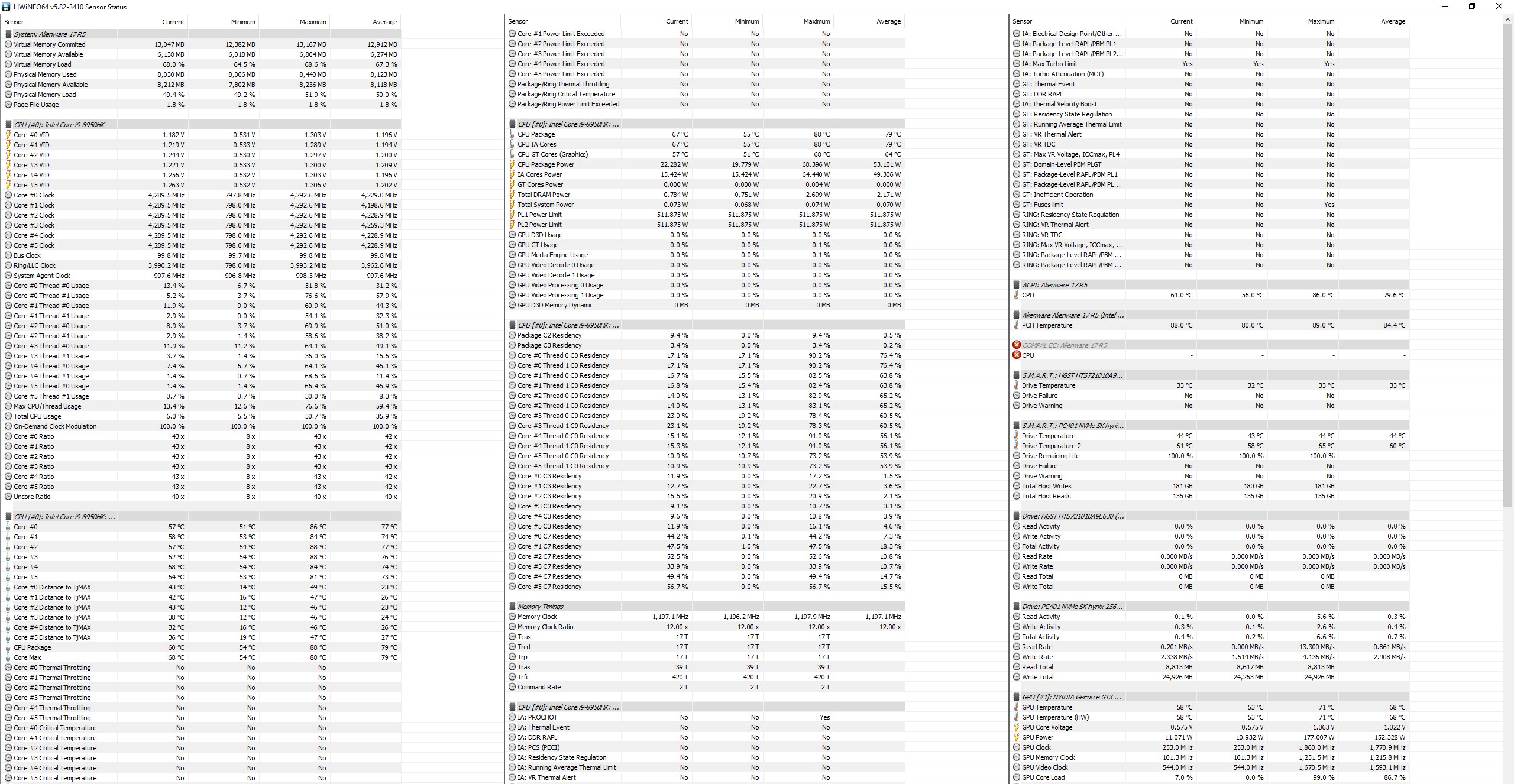Image resolution: width=1514 pixels, height=784 pixels.
Task: Click the clock icon beside Core #3 Clock
Action: point(8,225)
